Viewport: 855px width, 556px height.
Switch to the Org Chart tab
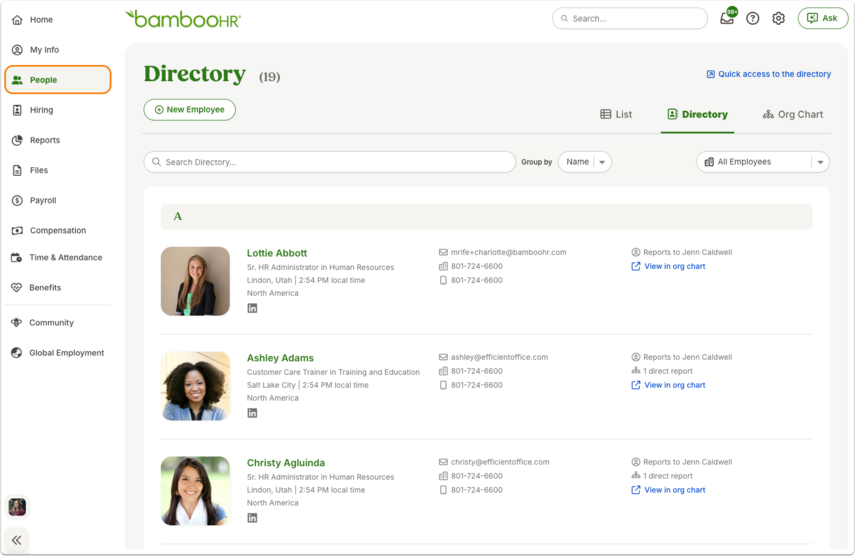click(x=793, y=114)
